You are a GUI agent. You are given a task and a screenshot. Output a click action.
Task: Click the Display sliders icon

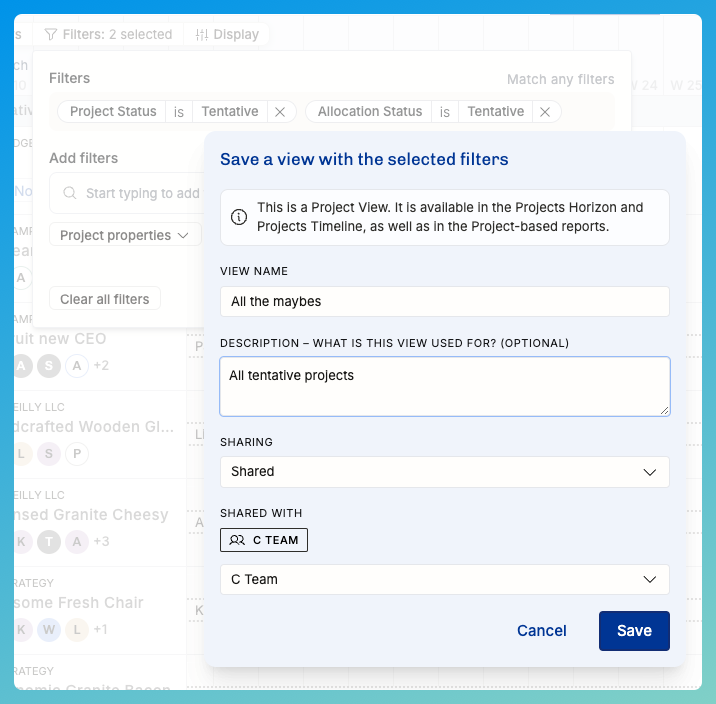point(202,34)
